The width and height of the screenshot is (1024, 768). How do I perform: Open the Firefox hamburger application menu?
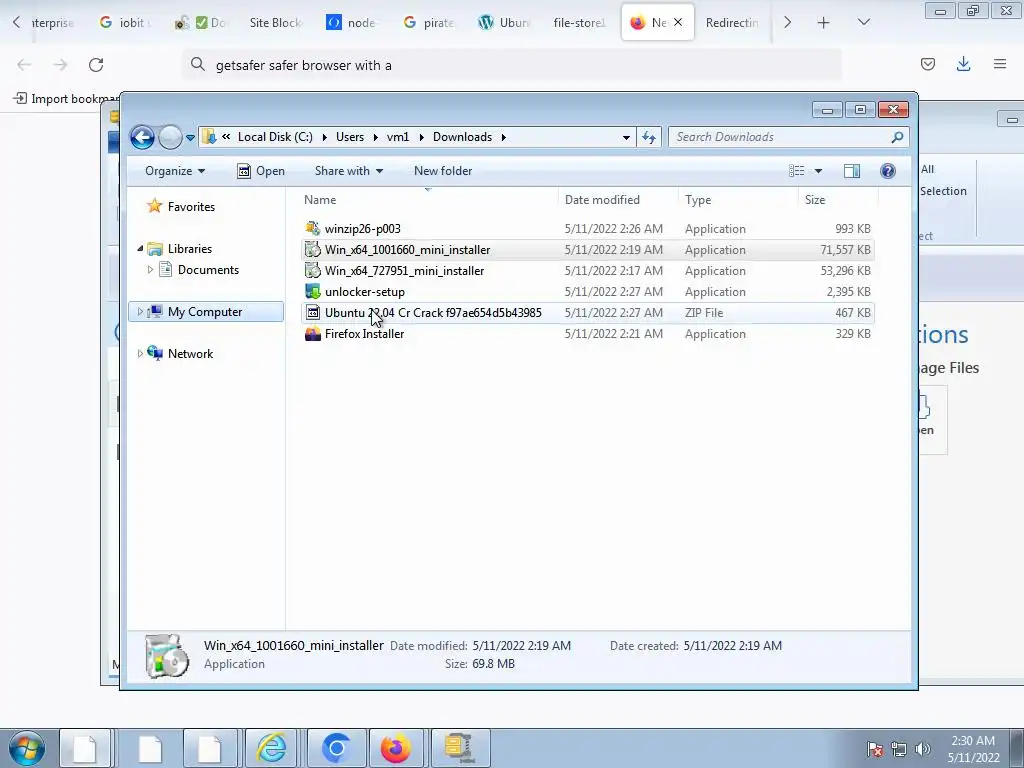[x=1000, y=64]
